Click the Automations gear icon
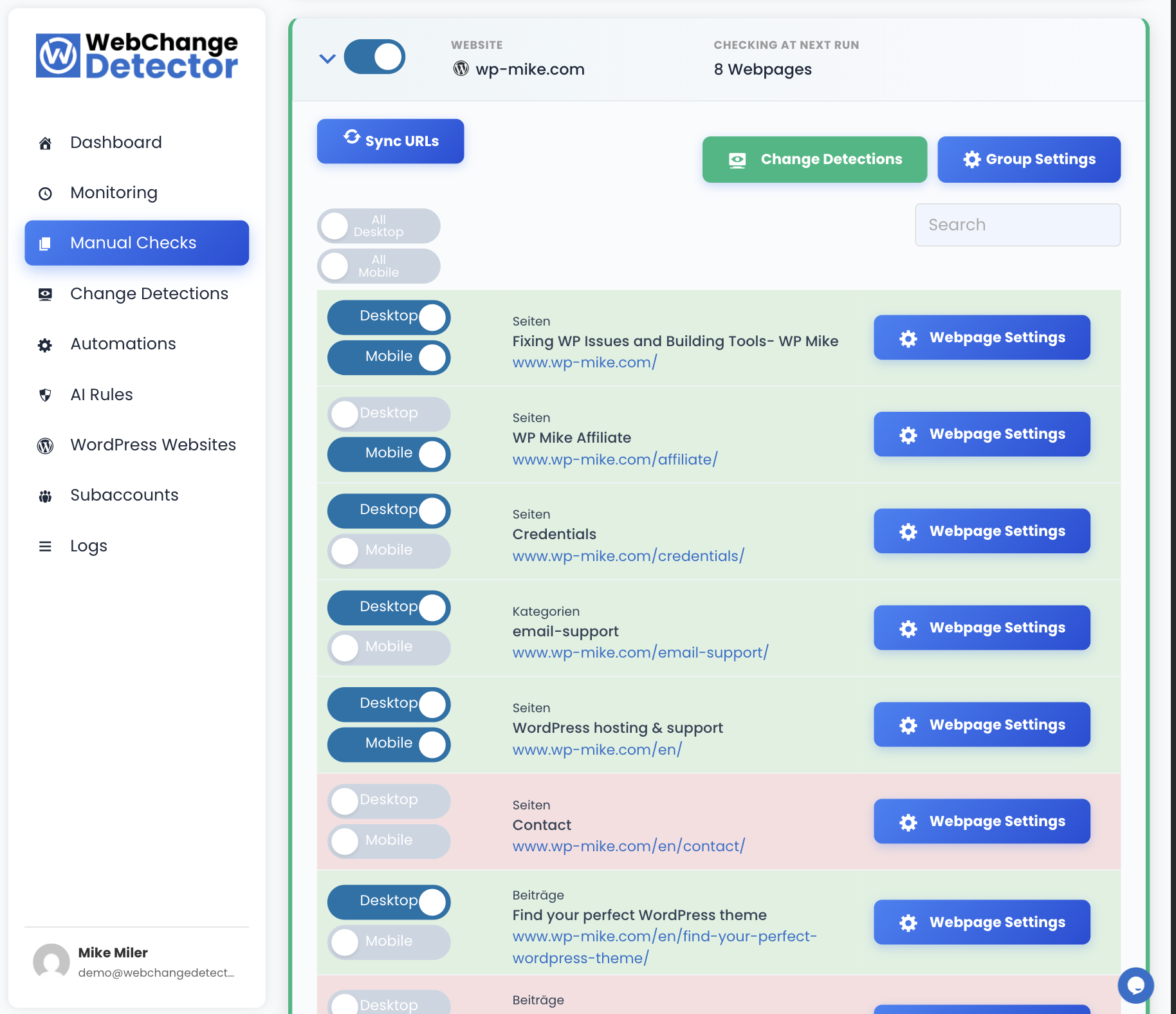The height and width of the screenshot is (1014, 1176). click(45, 345)
